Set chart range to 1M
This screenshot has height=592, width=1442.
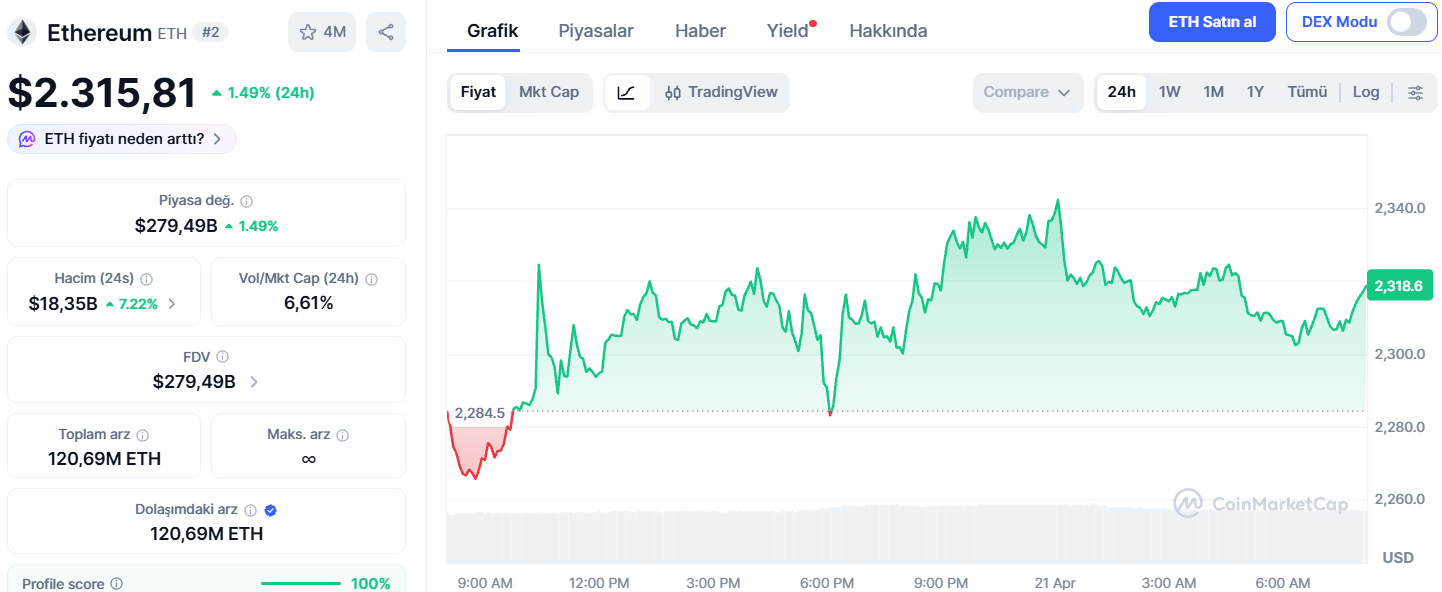[x=1214, y=92]
